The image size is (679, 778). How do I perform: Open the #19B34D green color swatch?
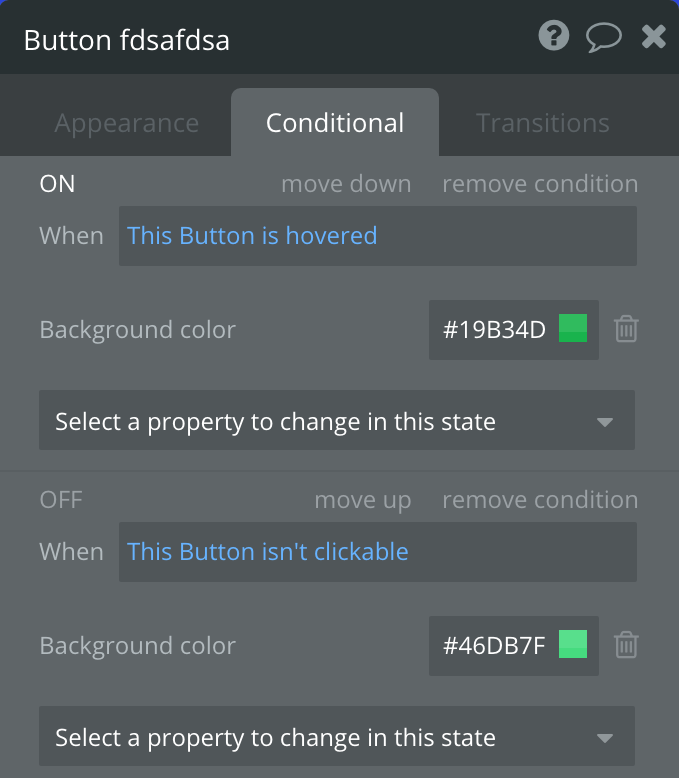pos(573,329)
